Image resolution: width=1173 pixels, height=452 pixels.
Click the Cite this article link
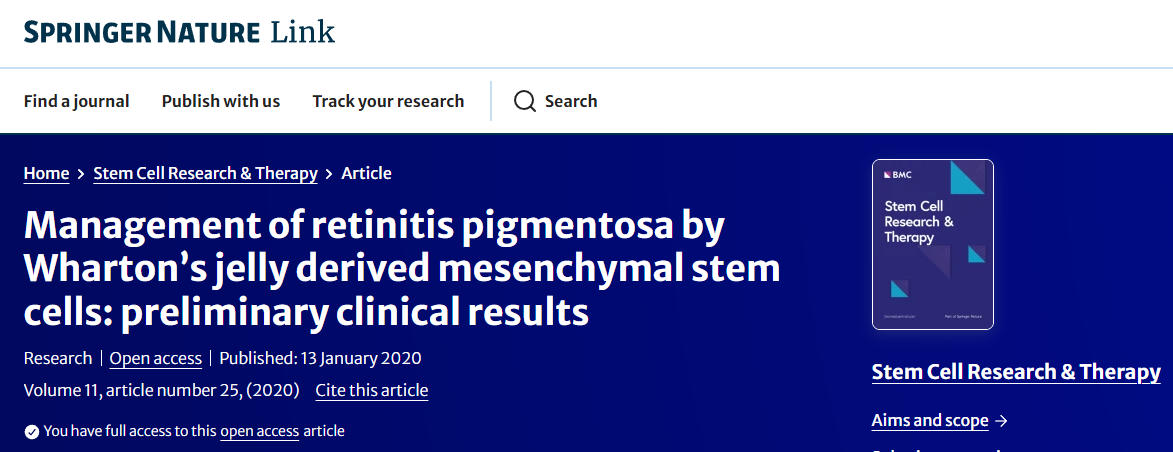click(x=371, y=390)
